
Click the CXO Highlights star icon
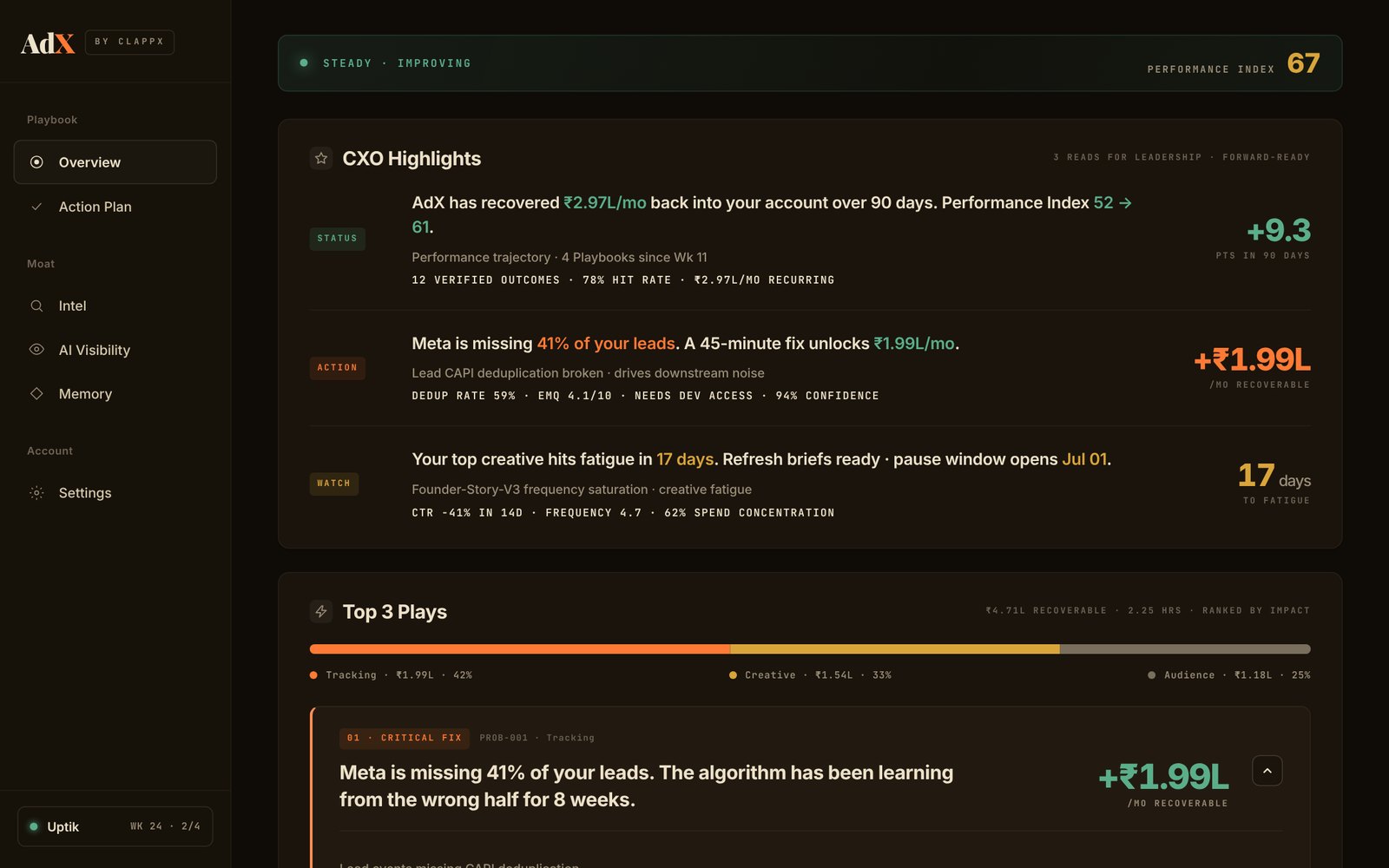(321, 158)
